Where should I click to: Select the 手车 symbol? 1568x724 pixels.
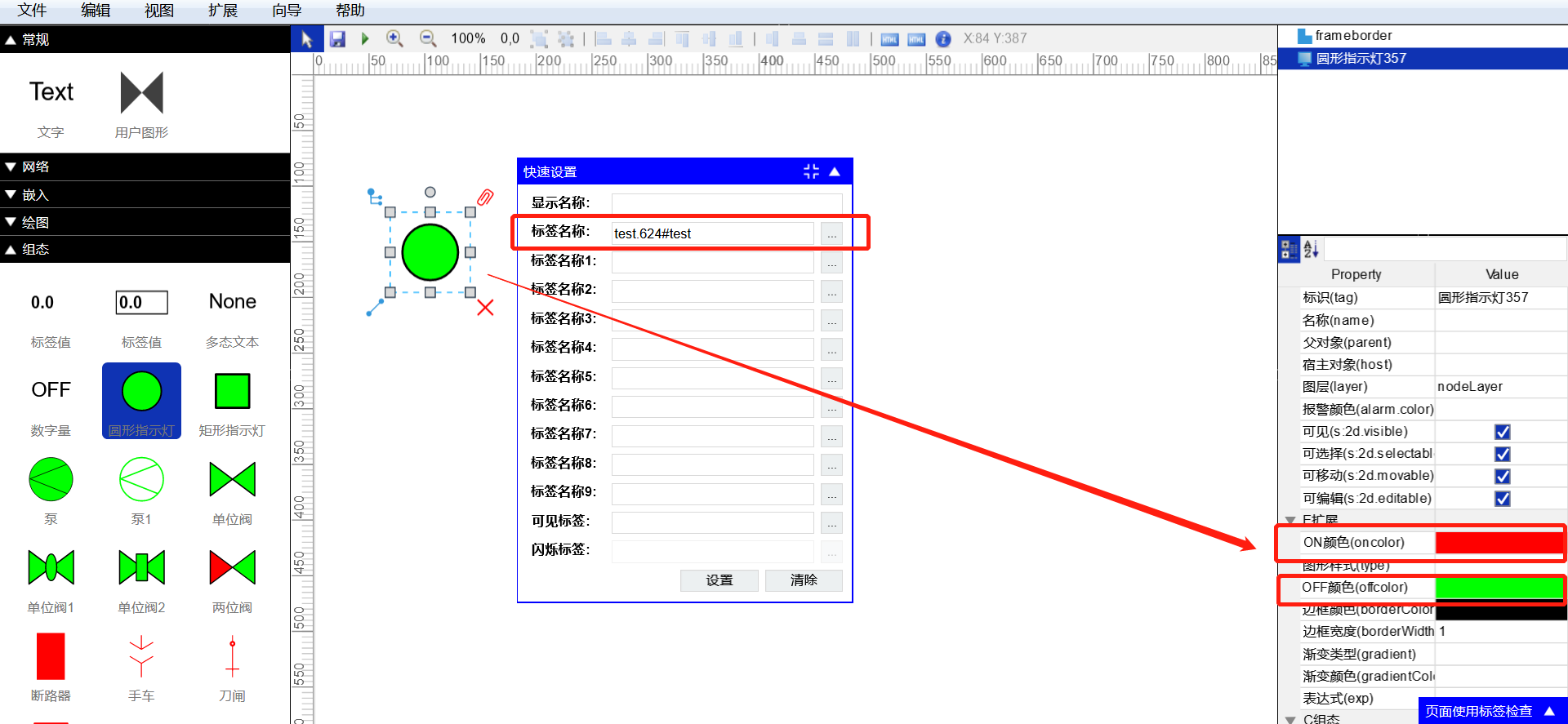[141, 656]
